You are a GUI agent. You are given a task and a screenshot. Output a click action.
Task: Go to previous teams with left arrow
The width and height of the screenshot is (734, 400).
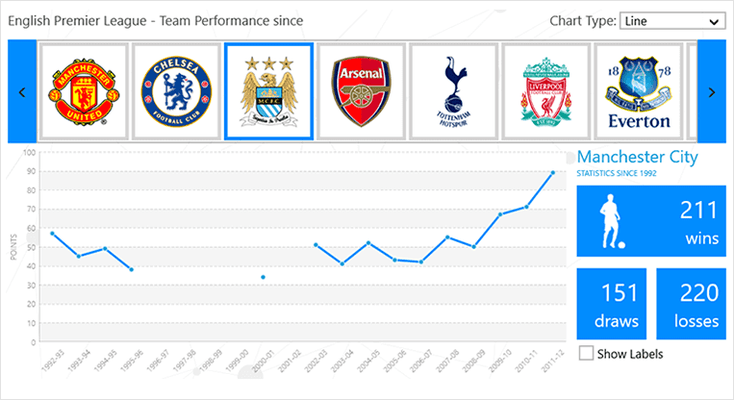click(x=22, y=92)
